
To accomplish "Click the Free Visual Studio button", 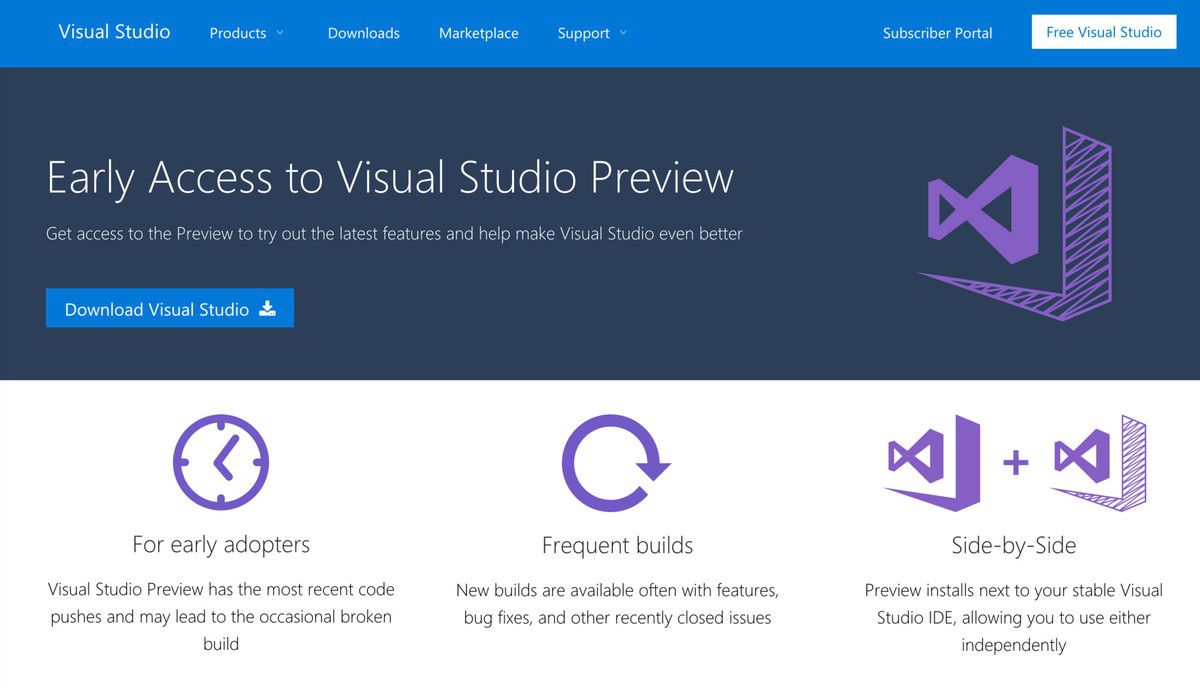I will (1104, 32).
